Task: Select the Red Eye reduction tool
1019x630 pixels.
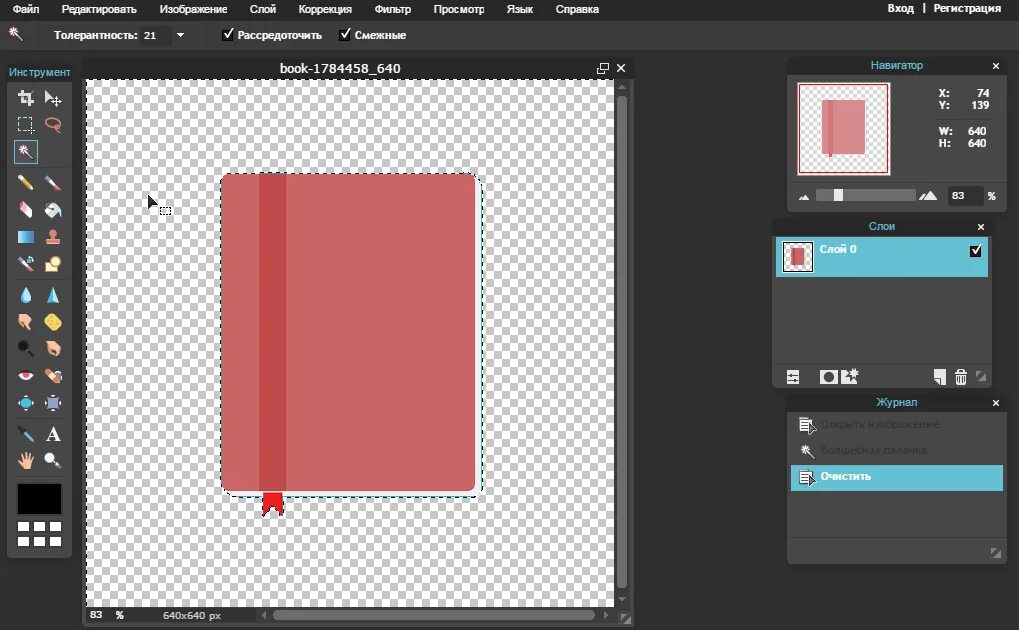Action: [x=25, y=376]
